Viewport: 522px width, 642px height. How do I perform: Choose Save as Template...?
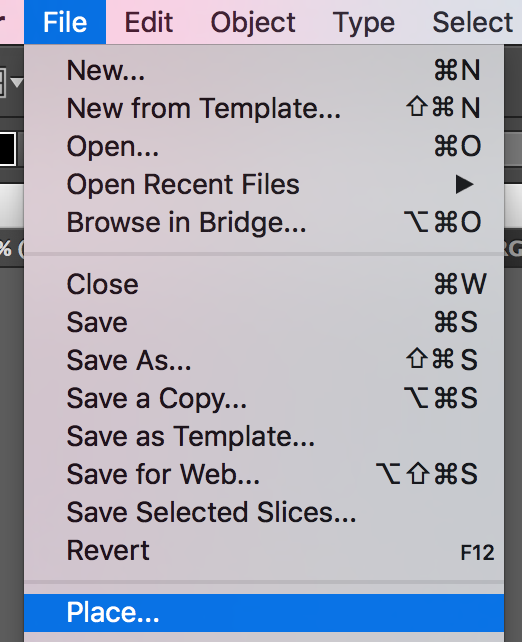click(264, 436)
